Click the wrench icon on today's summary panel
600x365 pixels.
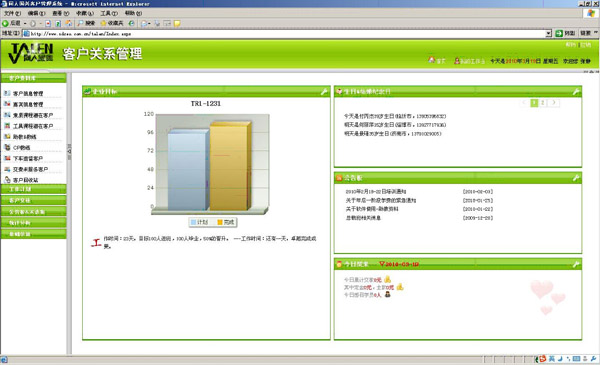coord(576,264)
